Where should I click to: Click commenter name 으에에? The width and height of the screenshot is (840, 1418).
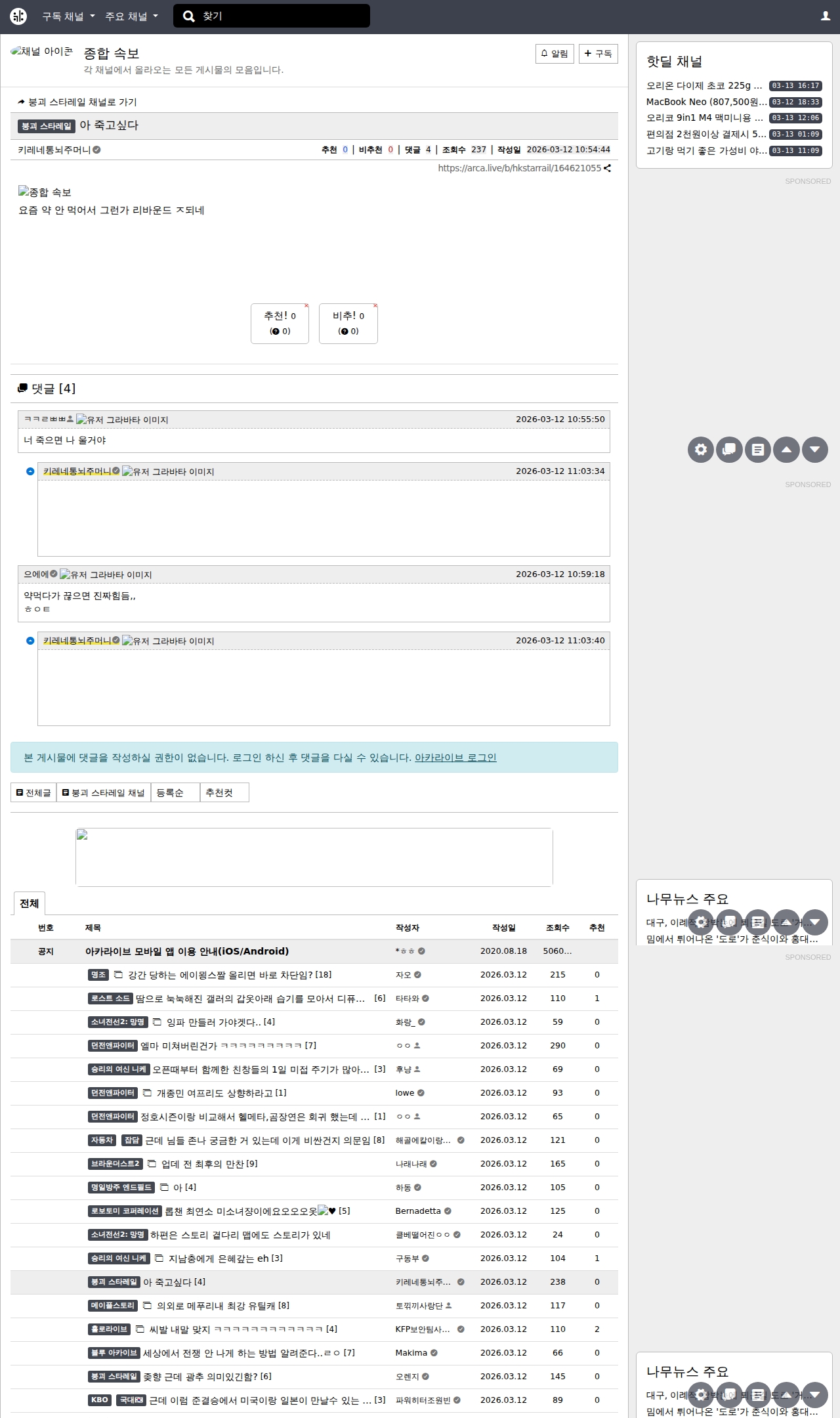37,574
